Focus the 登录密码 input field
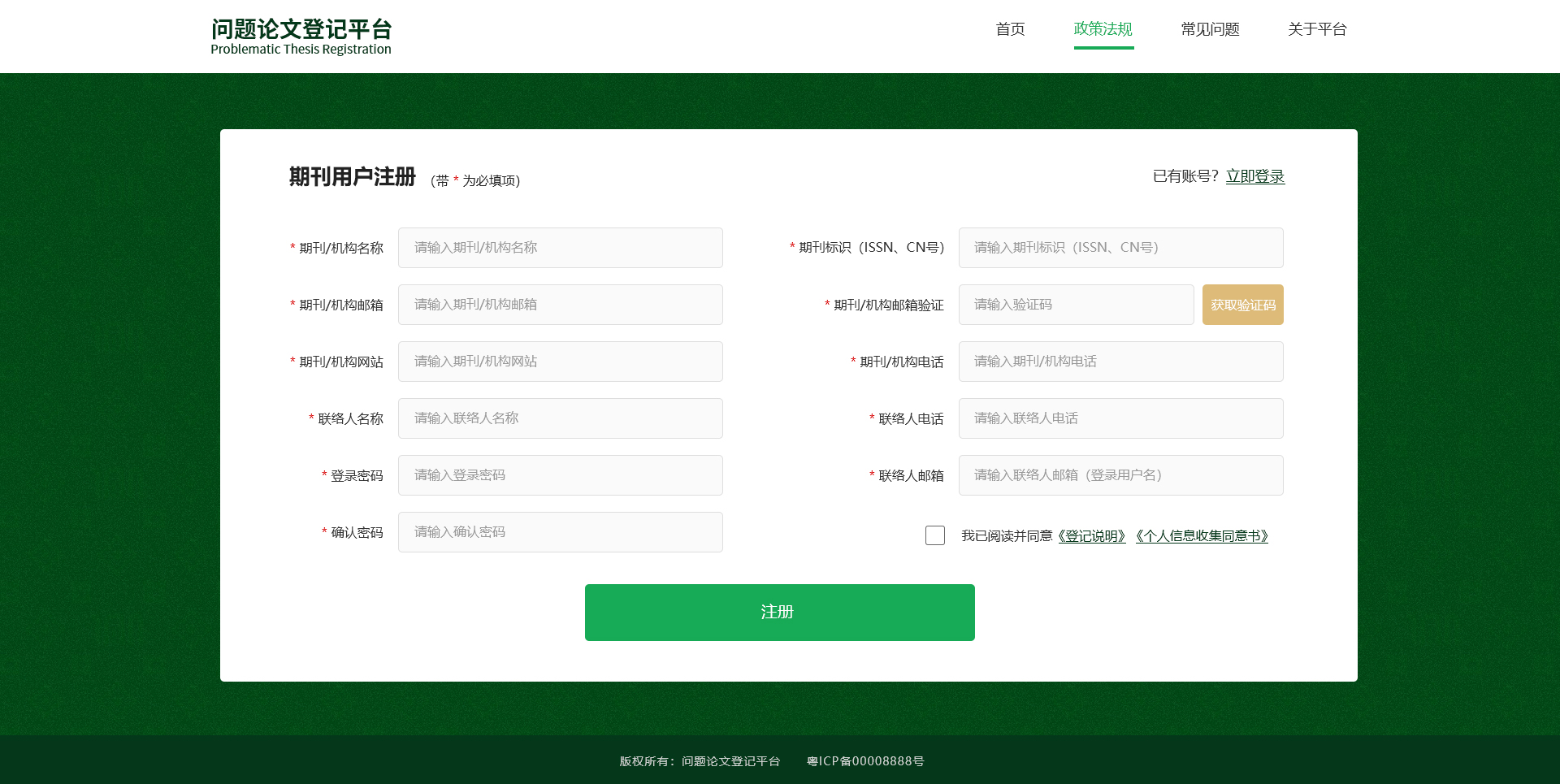Screen dimensions: 1560x784 (x=560, y=475)
